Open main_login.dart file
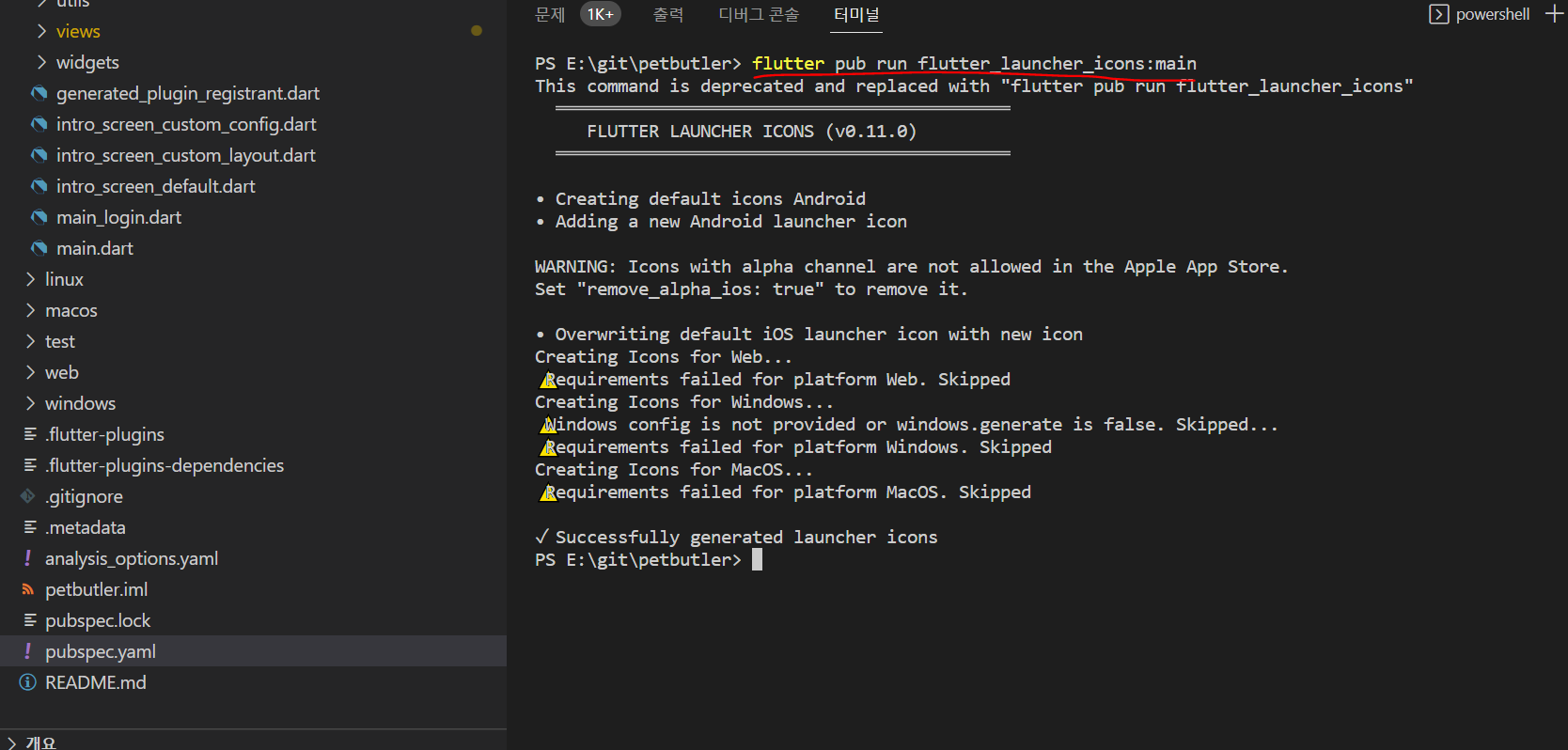Screen dimensions: 1568x750 pyautogui.click(x=118, y=217)
